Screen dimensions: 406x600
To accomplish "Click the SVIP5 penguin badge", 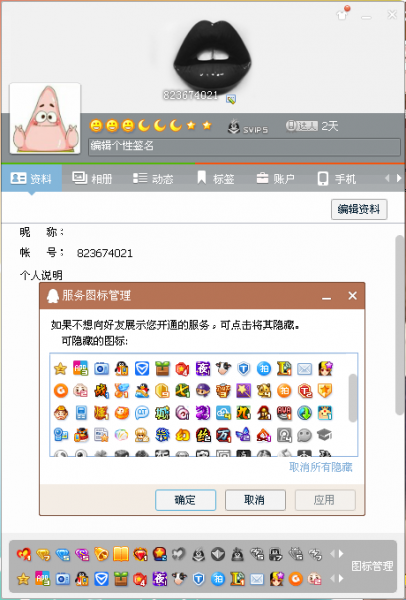I will tap(248, 126).
